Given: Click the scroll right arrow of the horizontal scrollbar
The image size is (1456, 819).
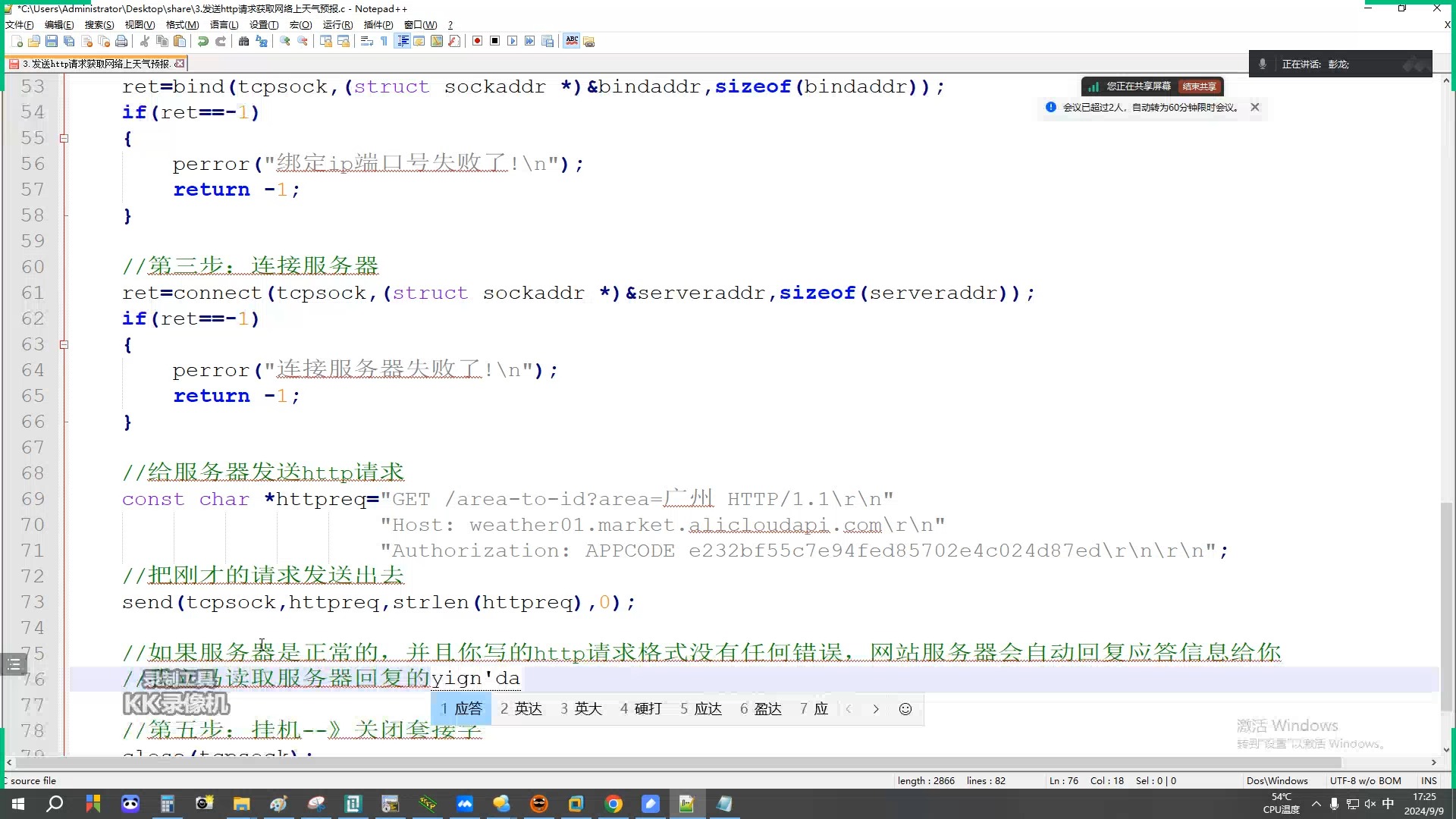Looking at the screenshot, I should click(1434, 762).
